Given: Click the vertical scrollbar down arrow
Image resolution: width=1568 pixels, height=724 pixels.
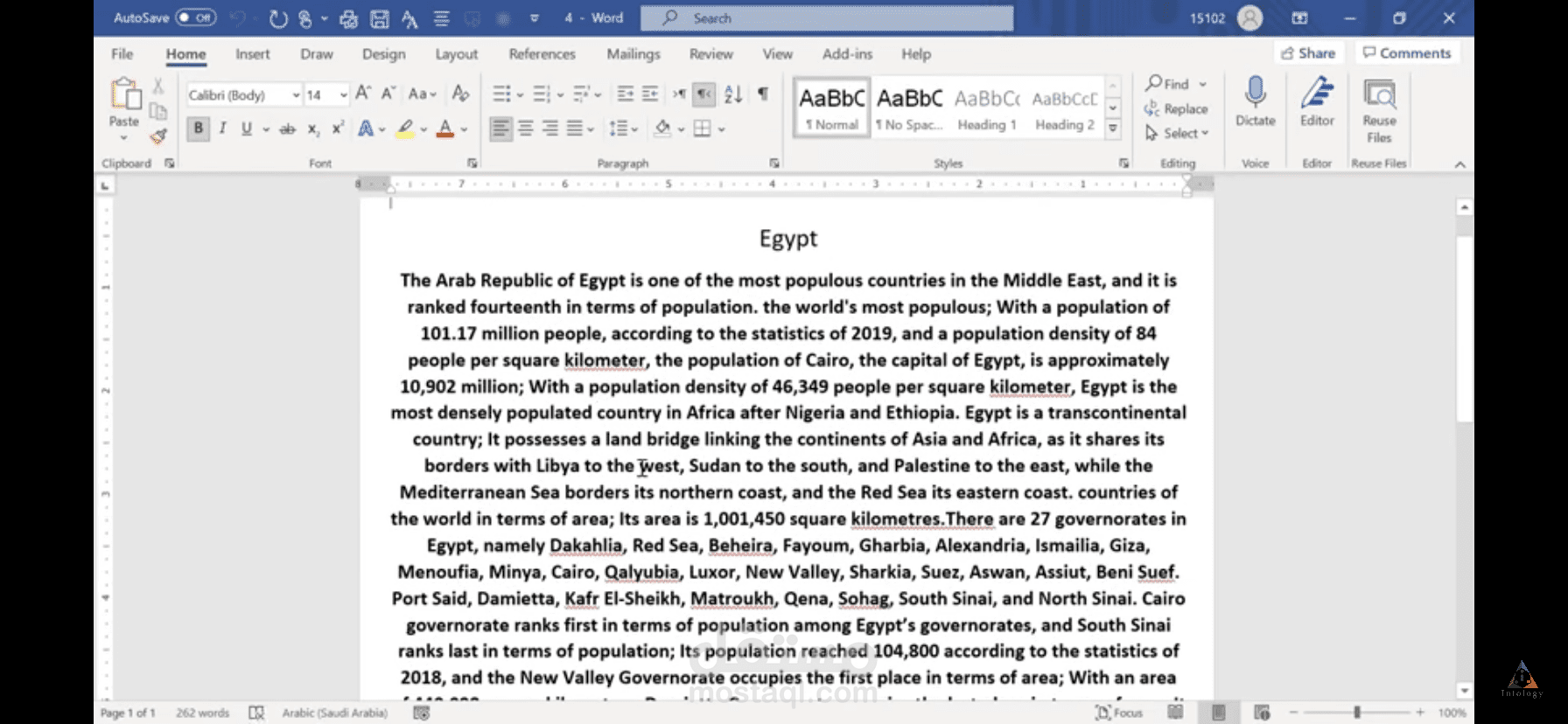Looking at the screenshot, I should (x=1464, y=691).
